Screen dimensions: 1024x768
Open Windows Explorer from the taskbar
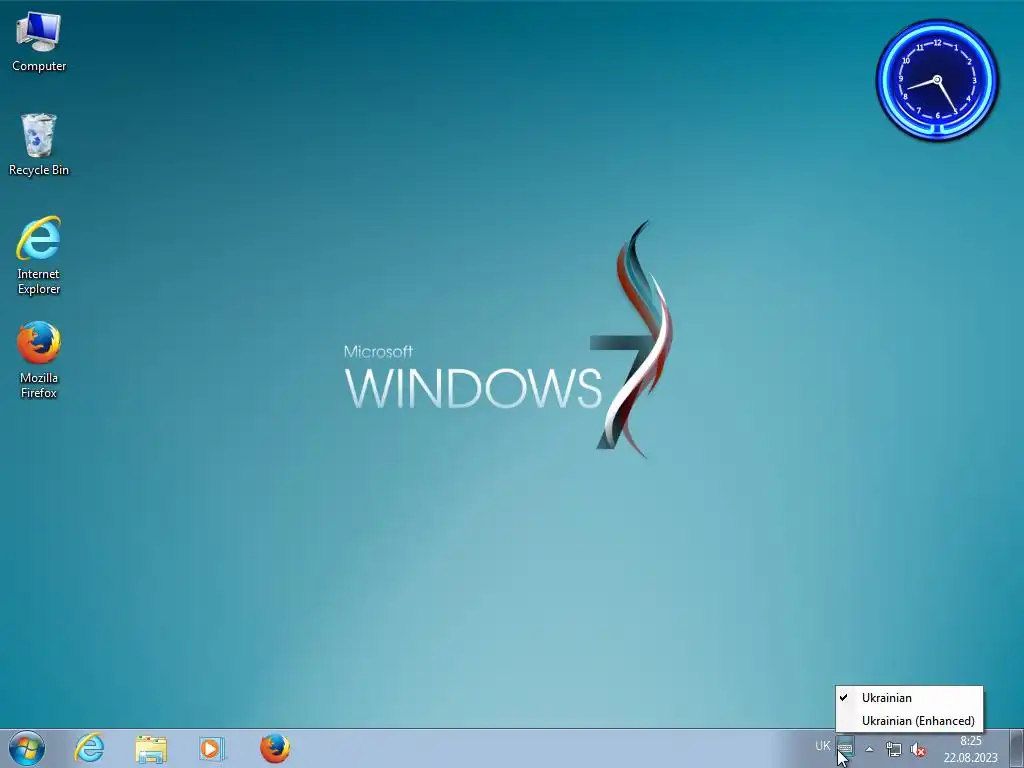[x=151, y=748]
